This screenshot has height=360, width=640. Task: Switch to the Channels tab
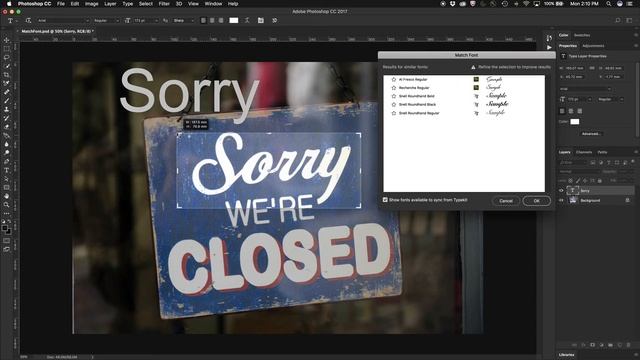coord(584,152)
